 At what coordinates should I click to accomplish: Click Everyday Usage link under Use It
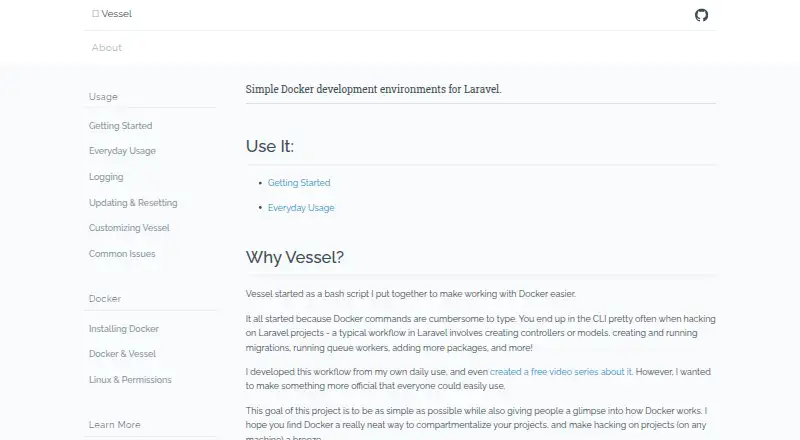click(301, 208)
